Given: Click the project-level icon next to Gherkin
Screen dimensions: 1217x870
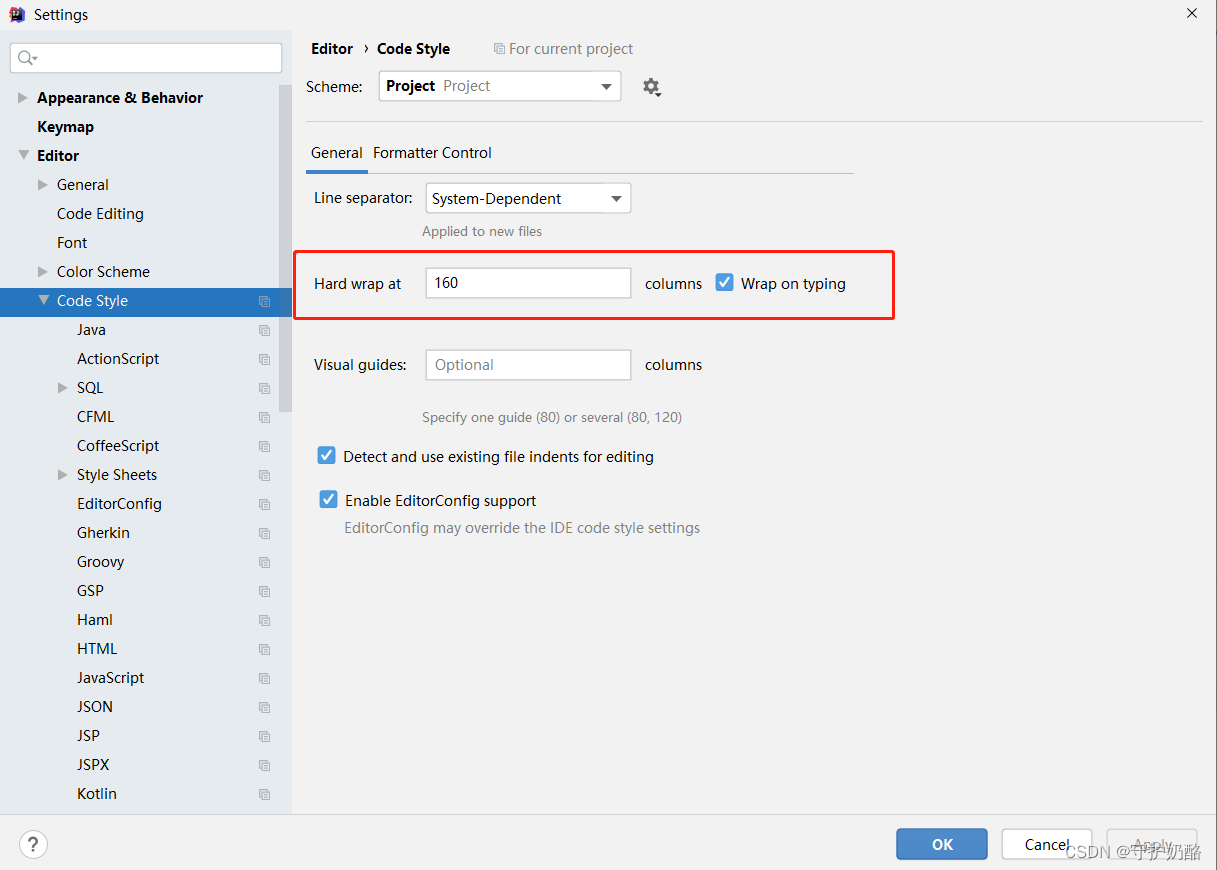Looking at the screenshot, I should [264, 533].
